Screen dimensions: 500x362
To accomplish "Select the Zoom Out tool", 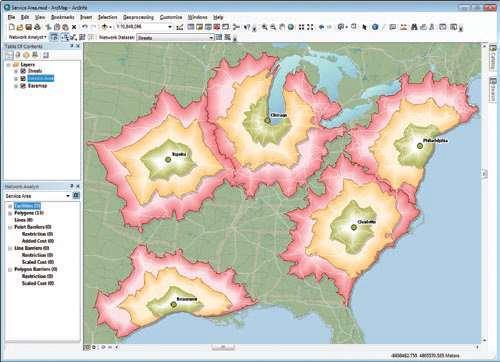I will pyautogui.click(x=273, y=27).
